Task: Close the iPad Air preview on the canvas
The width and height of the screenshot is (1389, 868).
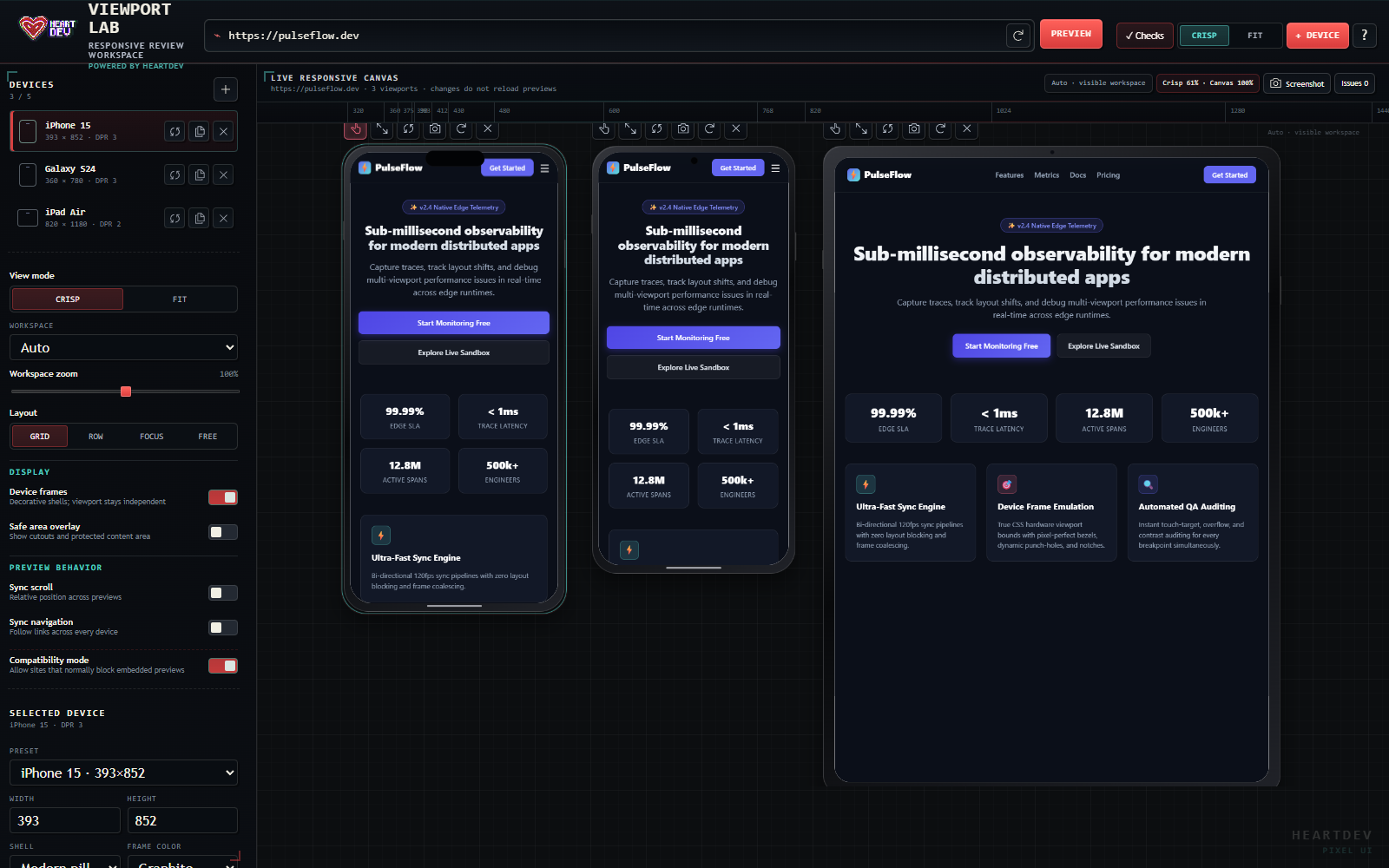Action: 967,128
